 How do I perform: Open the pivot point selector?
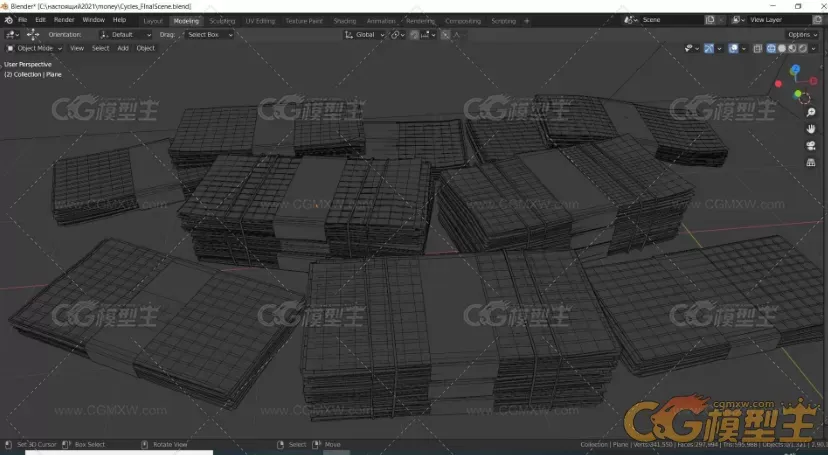point(397,35)
